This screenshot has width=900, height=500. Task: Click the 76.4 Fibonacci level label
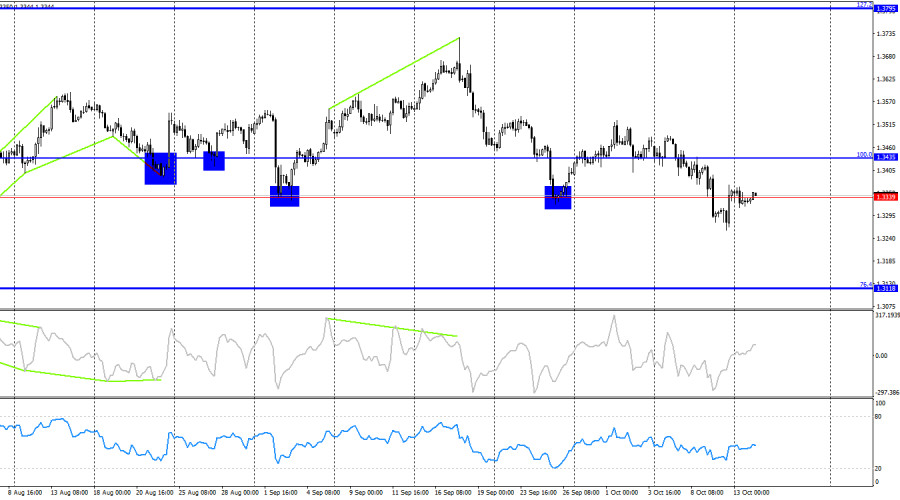(864, 285)
